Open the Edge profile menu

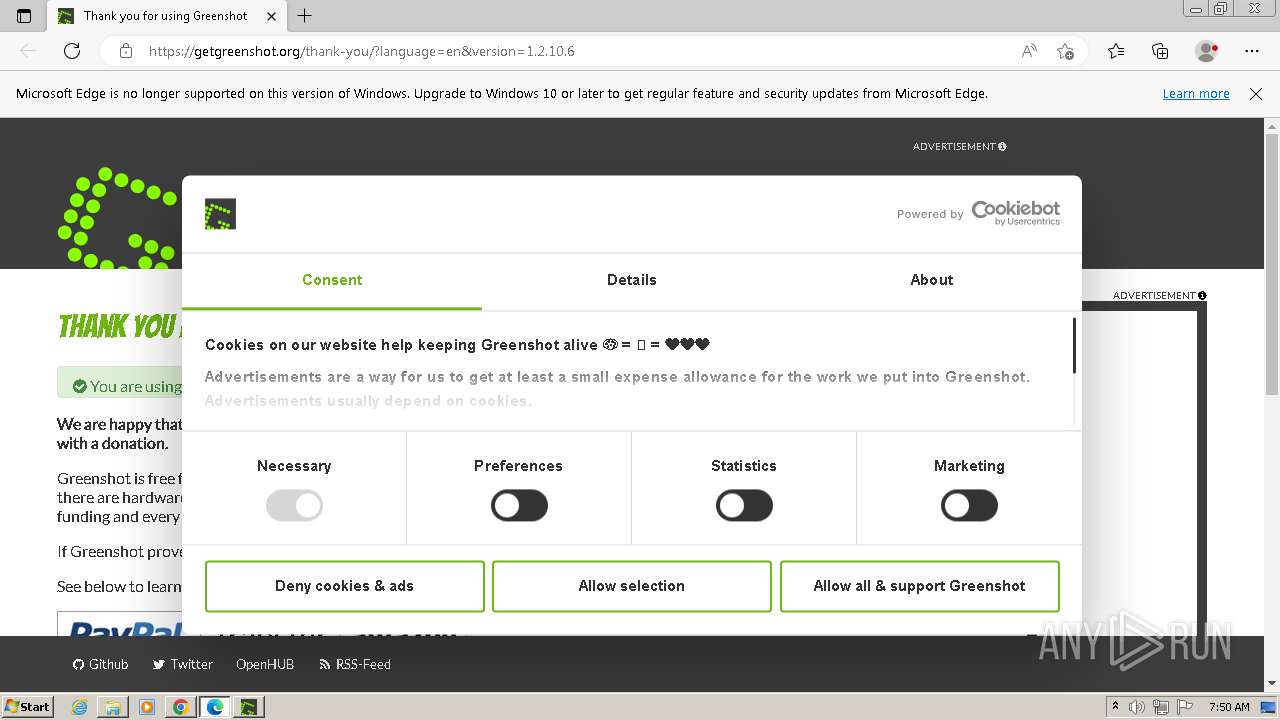coord(1206,51)
